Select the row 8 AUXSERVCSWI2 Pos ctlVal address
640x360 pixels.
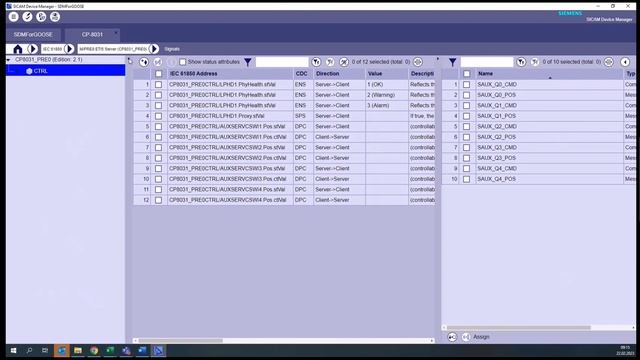[230, 158]
